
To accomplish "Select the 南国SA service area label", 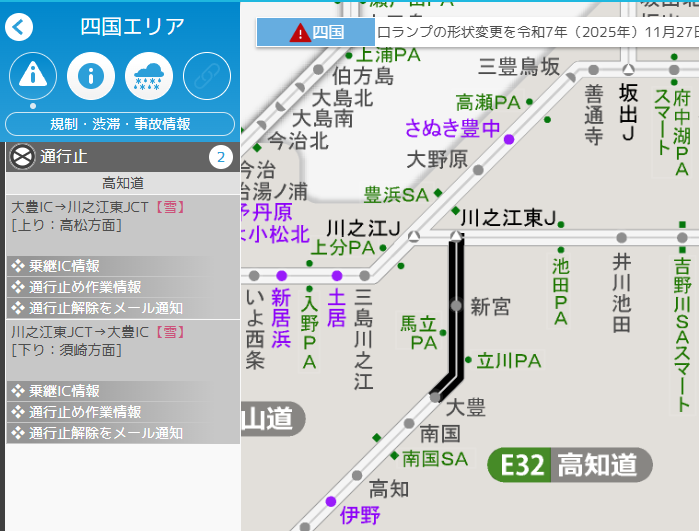I will coord(435,459).
